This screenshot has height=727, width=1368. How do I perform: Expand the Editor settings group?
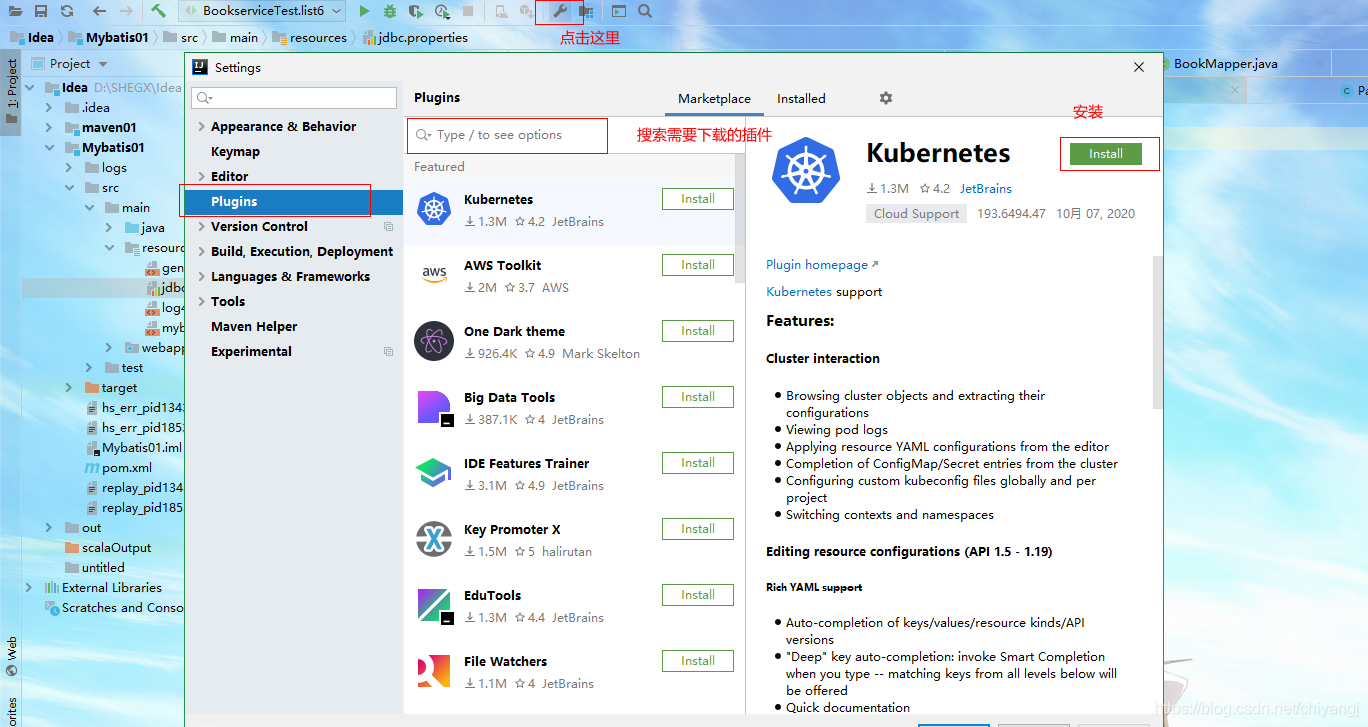click(x=202, y=176)
